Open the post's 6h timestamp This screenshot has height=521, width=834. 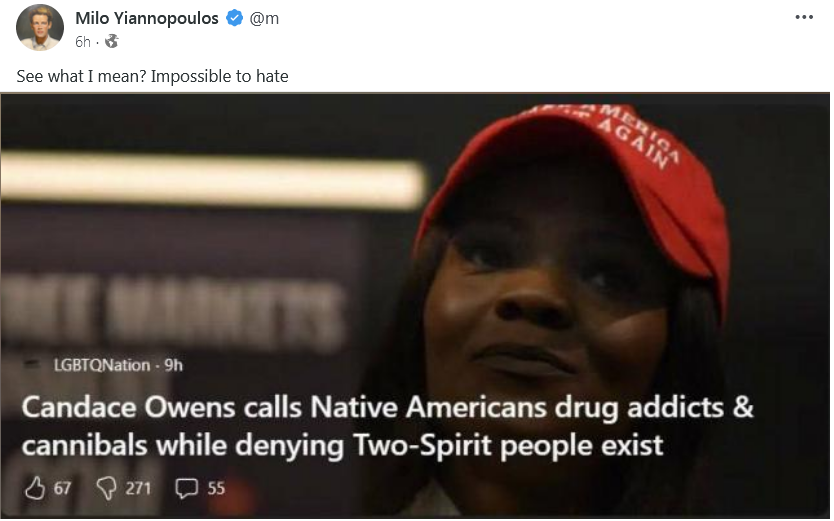pos(82,41)
